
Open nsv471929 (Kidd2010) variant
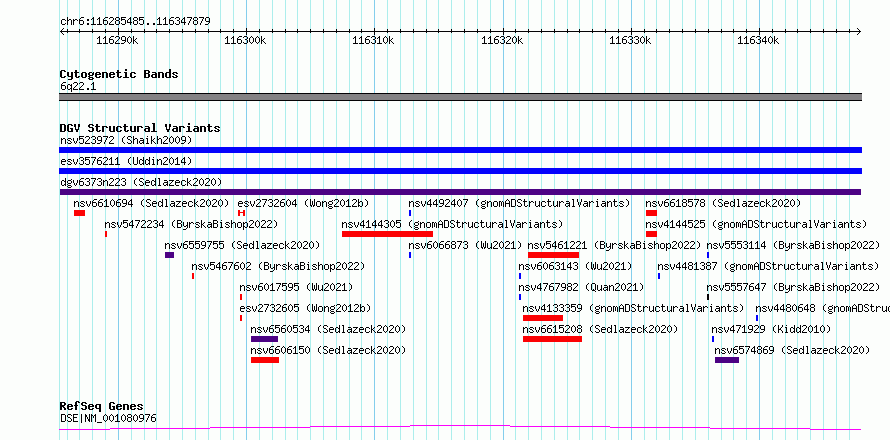pyautogui.click(x=771, y=329)
